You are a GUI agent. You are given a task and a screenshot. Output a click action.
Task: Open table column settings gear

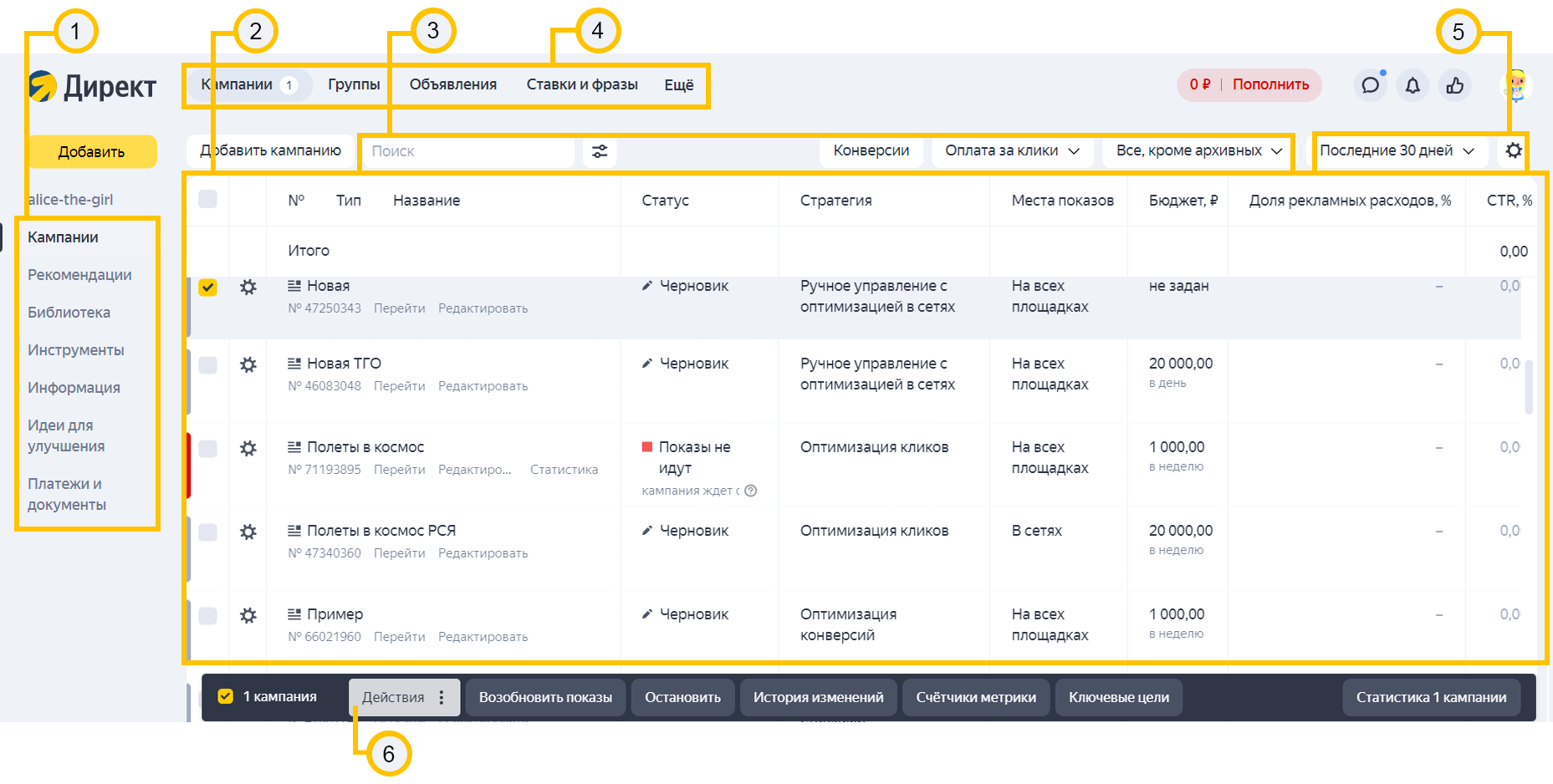click(1514, 150)
